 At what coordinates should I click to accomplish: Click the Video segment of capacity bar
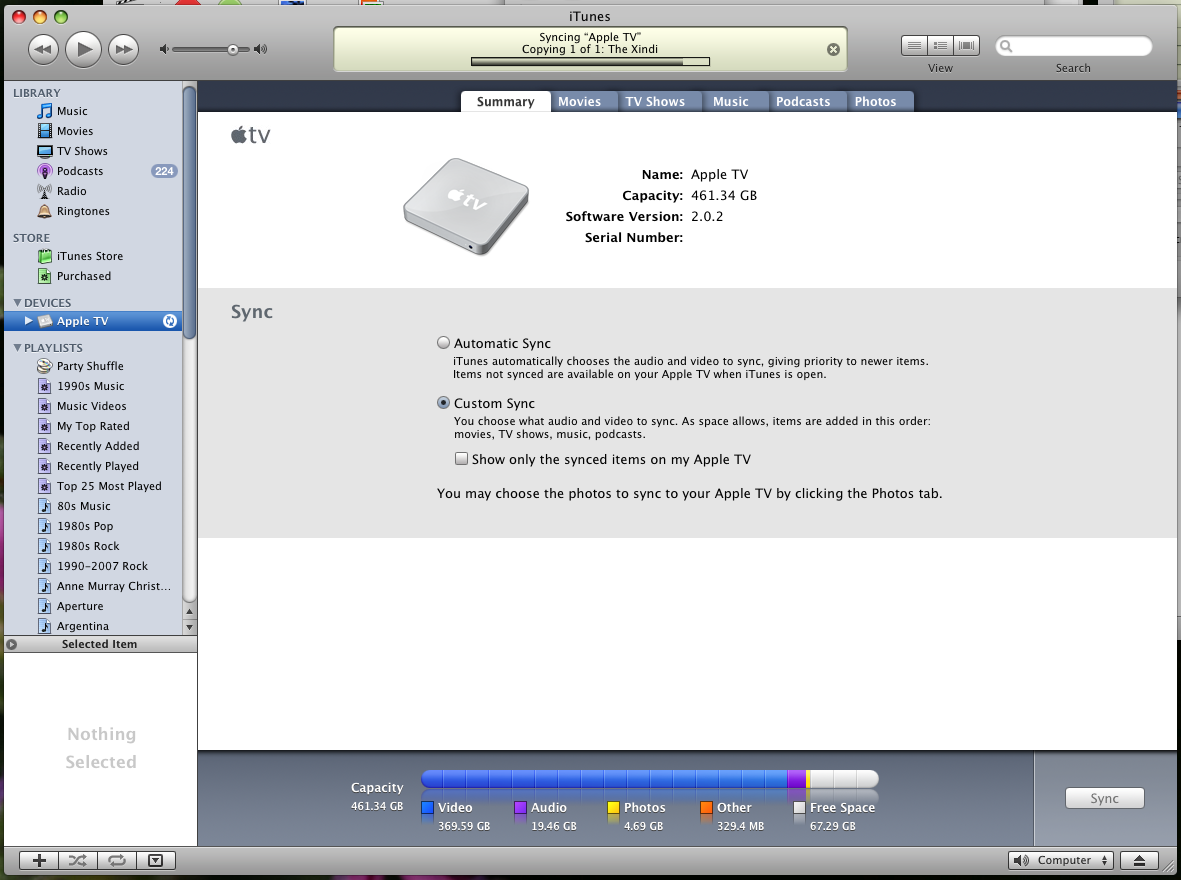coord(603,778)
